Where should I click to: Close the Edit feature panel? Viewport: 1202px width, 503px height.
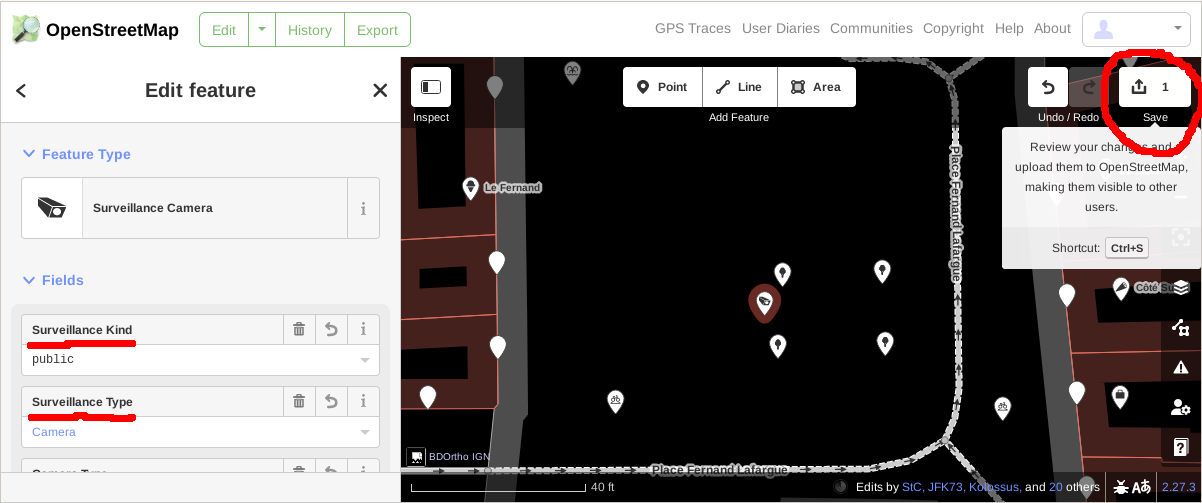point(380,91)
